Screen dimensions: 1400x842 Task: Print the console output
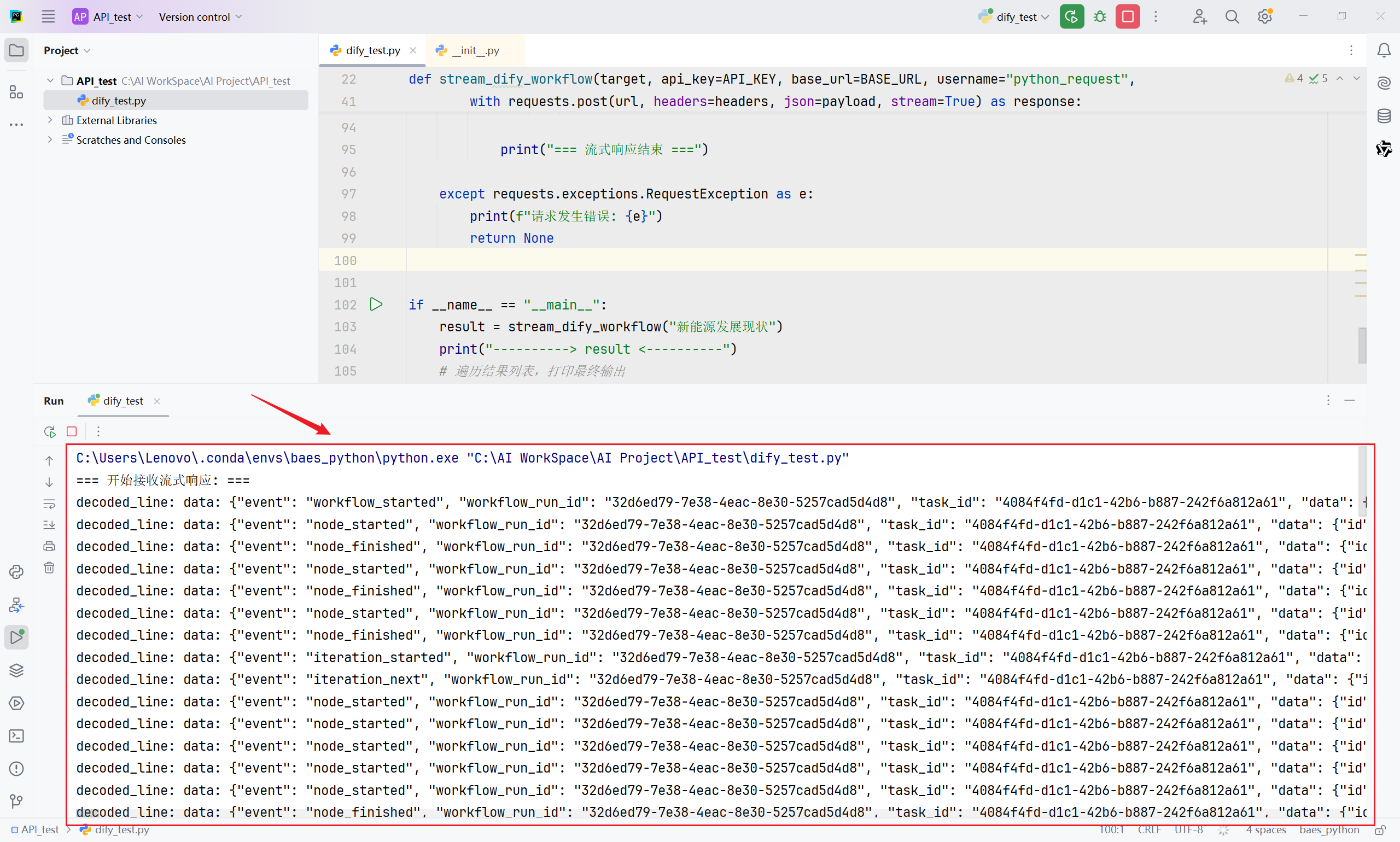coord(49,546)
